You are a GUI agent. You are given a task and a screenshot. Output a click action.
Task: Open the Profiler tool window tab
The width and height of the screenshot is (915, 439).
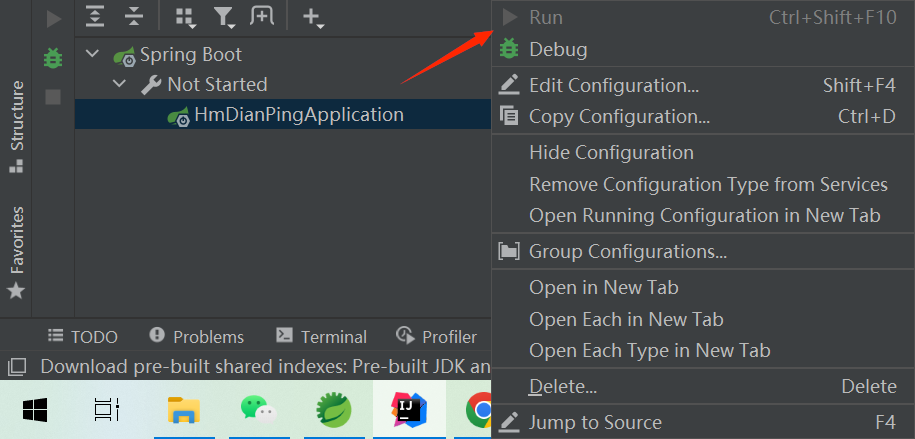click(436, 336)
